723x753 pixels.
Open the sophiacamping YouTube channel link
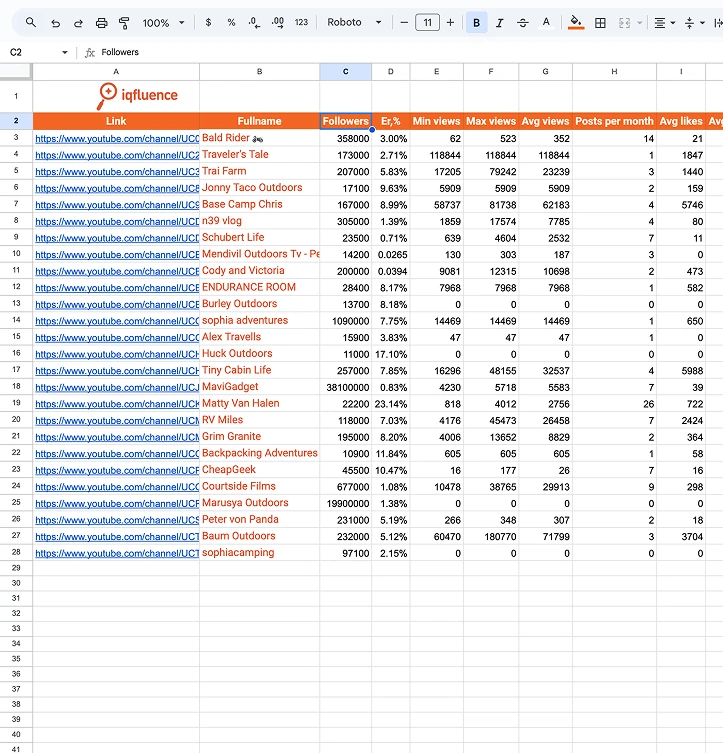coord(117,553)
